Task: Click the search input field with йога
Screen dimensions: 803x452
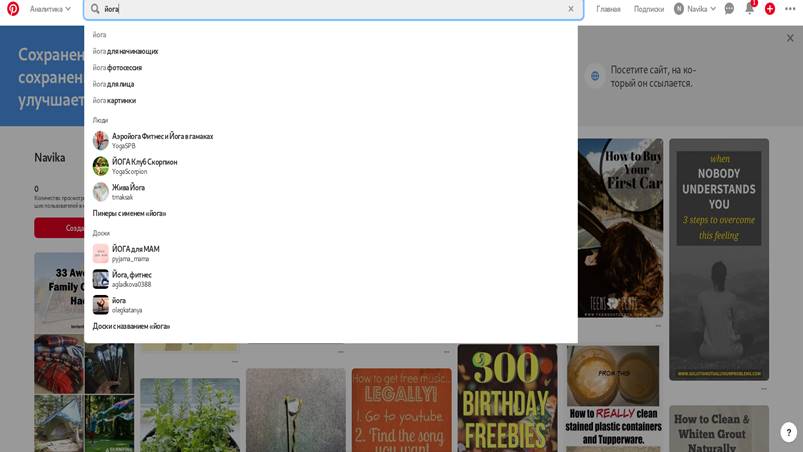Action: pos(330,9)
